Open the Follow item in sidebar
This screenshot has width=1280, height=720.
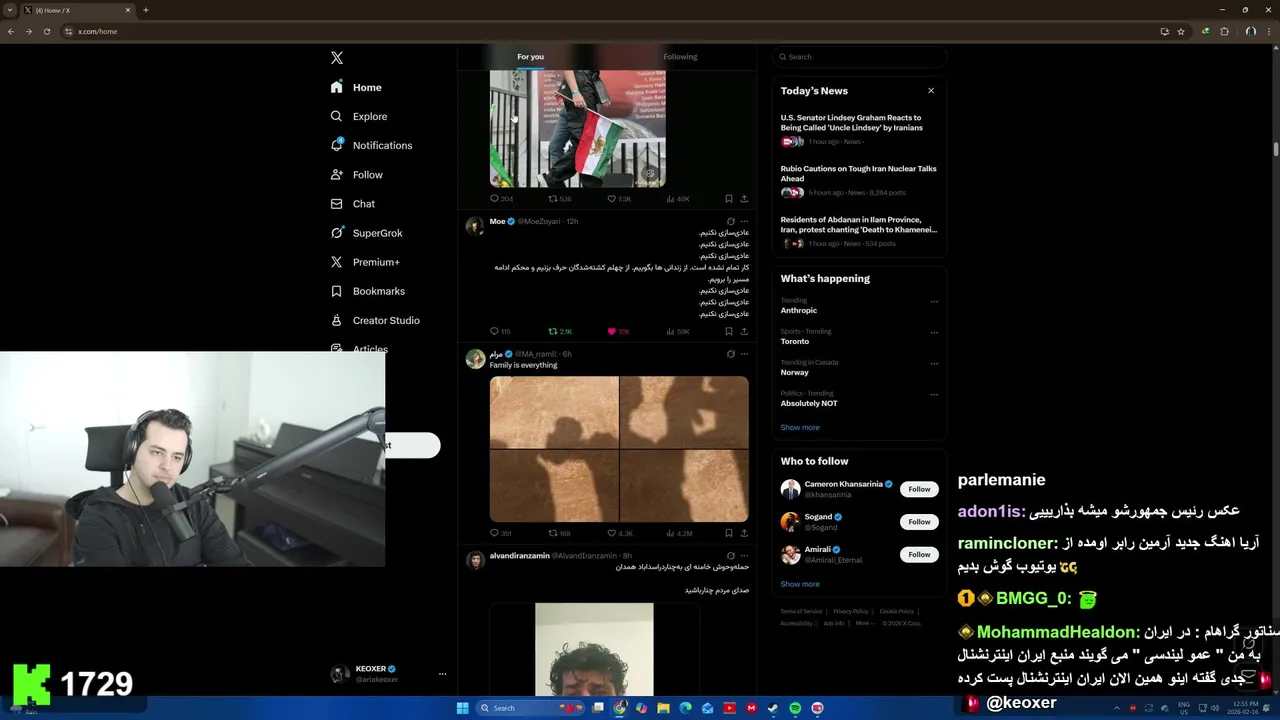coord(356,175)
